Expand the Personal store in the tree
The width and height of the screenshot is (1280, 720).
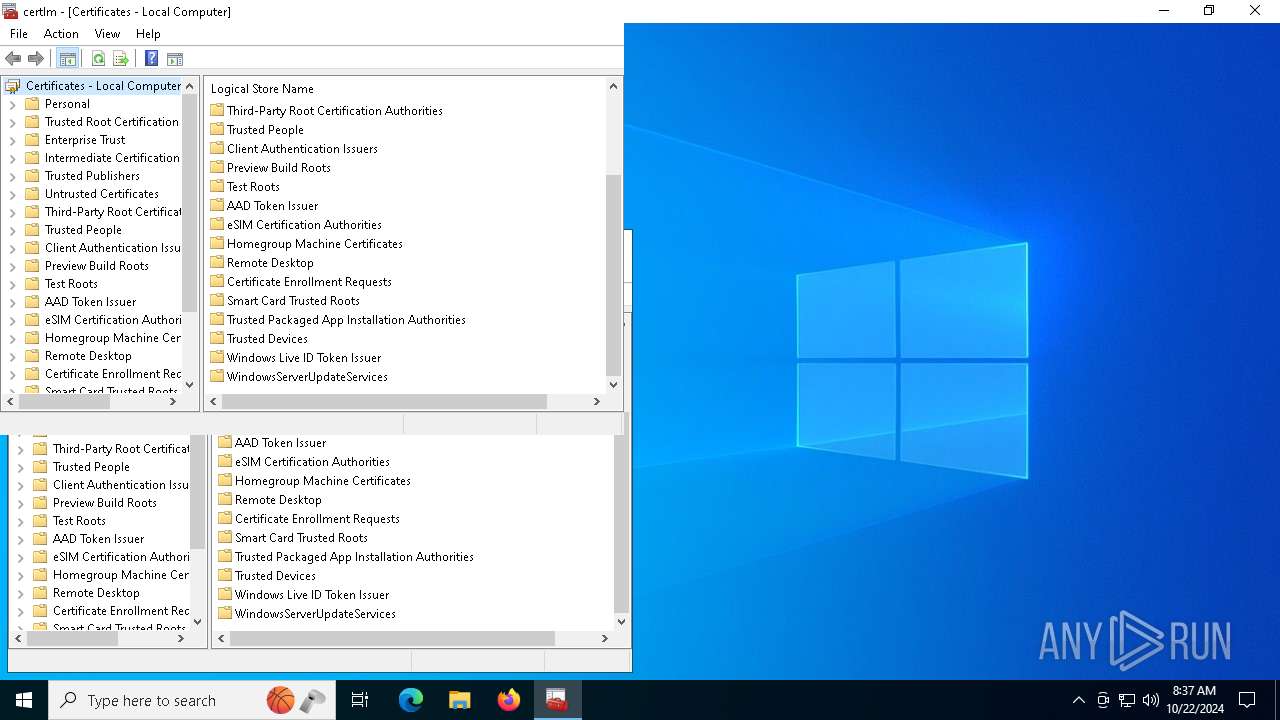pyautogui.click(x=13, y=104)
